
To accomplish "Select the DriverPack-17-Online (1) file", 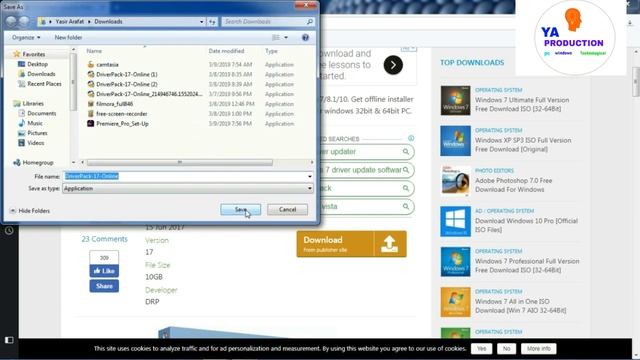I will [127, 74].
